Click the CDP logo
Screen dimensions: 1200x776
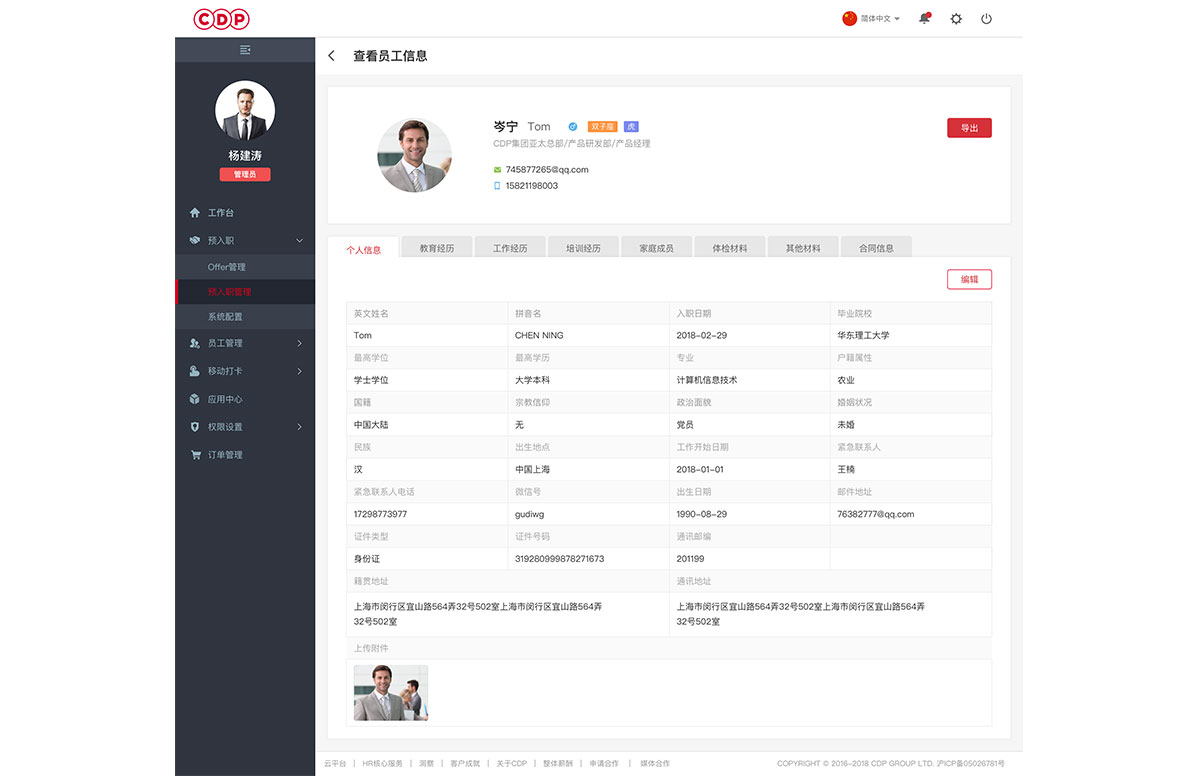click(221, 18)
